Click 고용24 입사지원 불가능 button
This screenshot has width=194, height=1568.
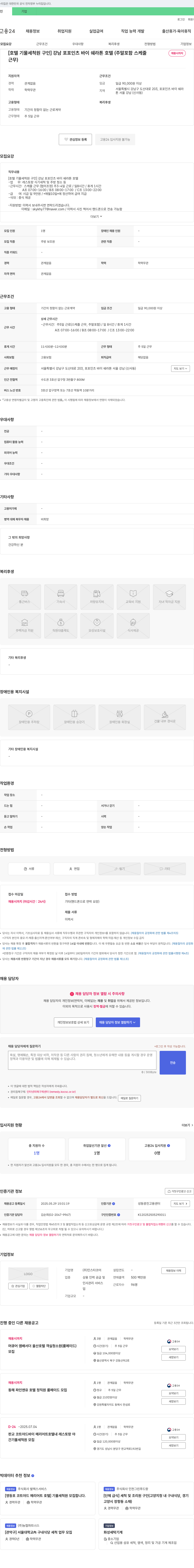click(x=115, y=139)
